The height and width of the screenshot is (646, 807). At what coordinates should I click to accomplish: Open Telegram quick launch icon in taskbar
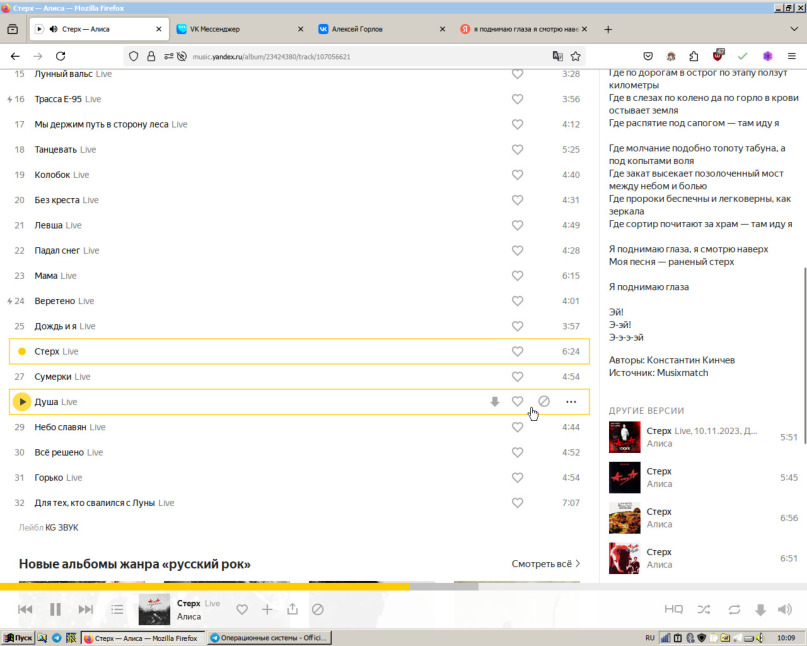tap(57, 638)
